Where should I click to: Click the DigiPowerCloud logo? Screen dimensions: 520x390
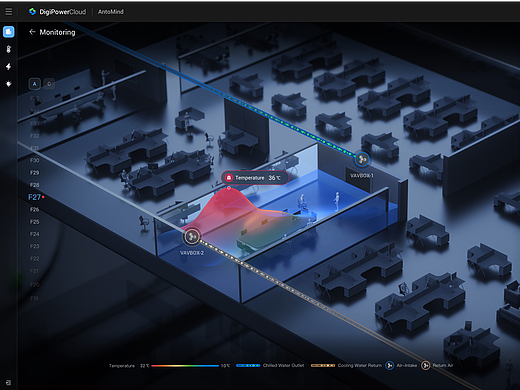coord(57,12)
